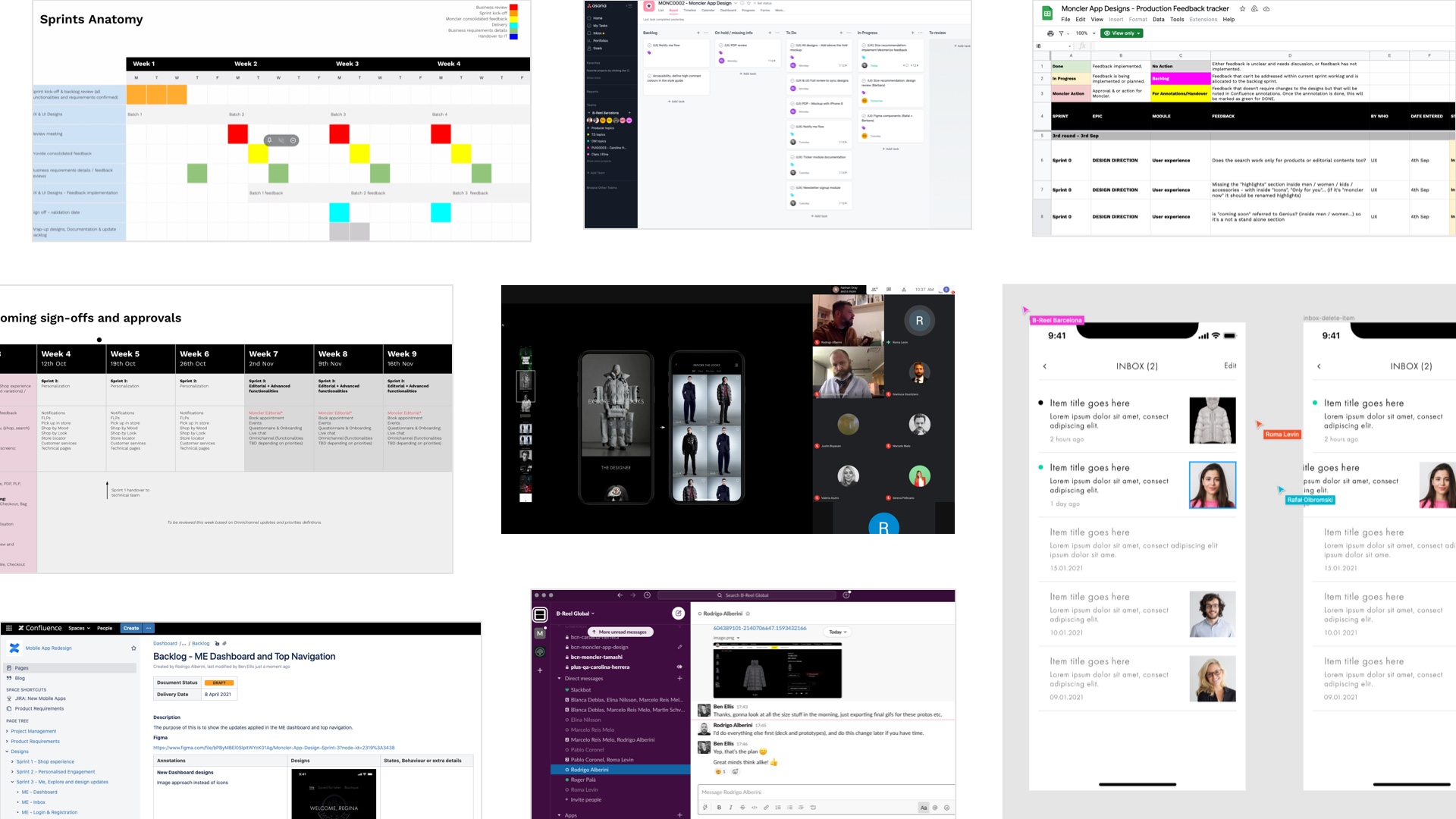This screenshot has height=819, width=1456.
Task: Go back with Slack history back arrow
Action: 620,595
